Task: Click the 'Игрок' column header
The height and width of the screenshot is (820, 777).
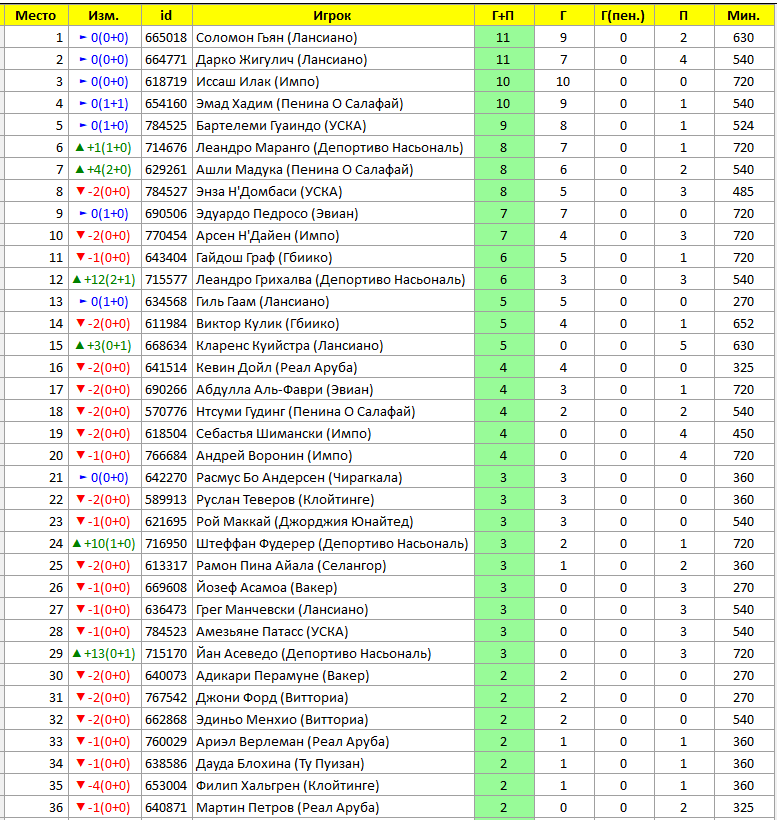Action: (x=333, y=16)
